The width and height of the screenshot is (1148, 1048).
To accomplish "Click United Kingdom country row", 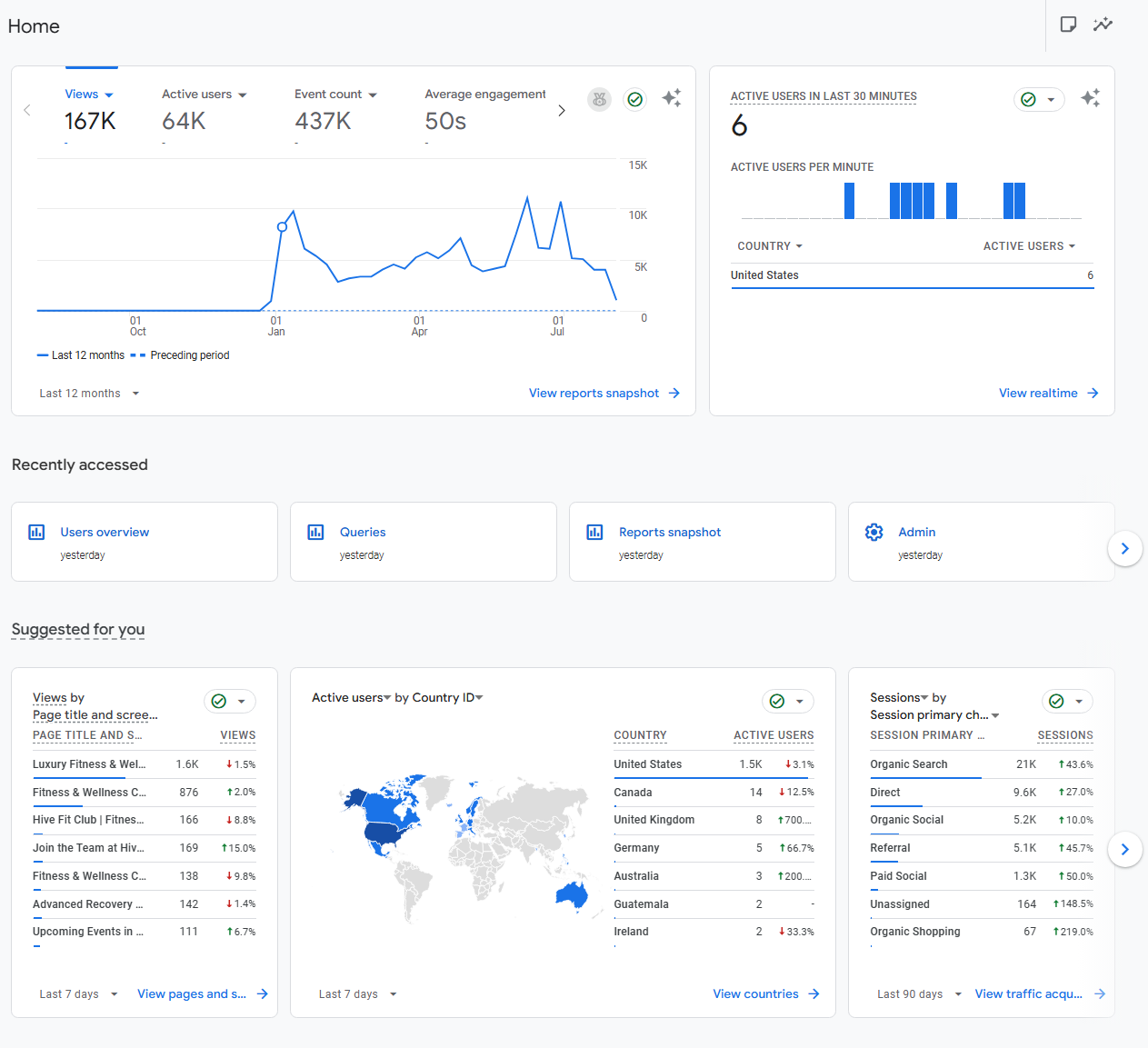I will (714, 820).
